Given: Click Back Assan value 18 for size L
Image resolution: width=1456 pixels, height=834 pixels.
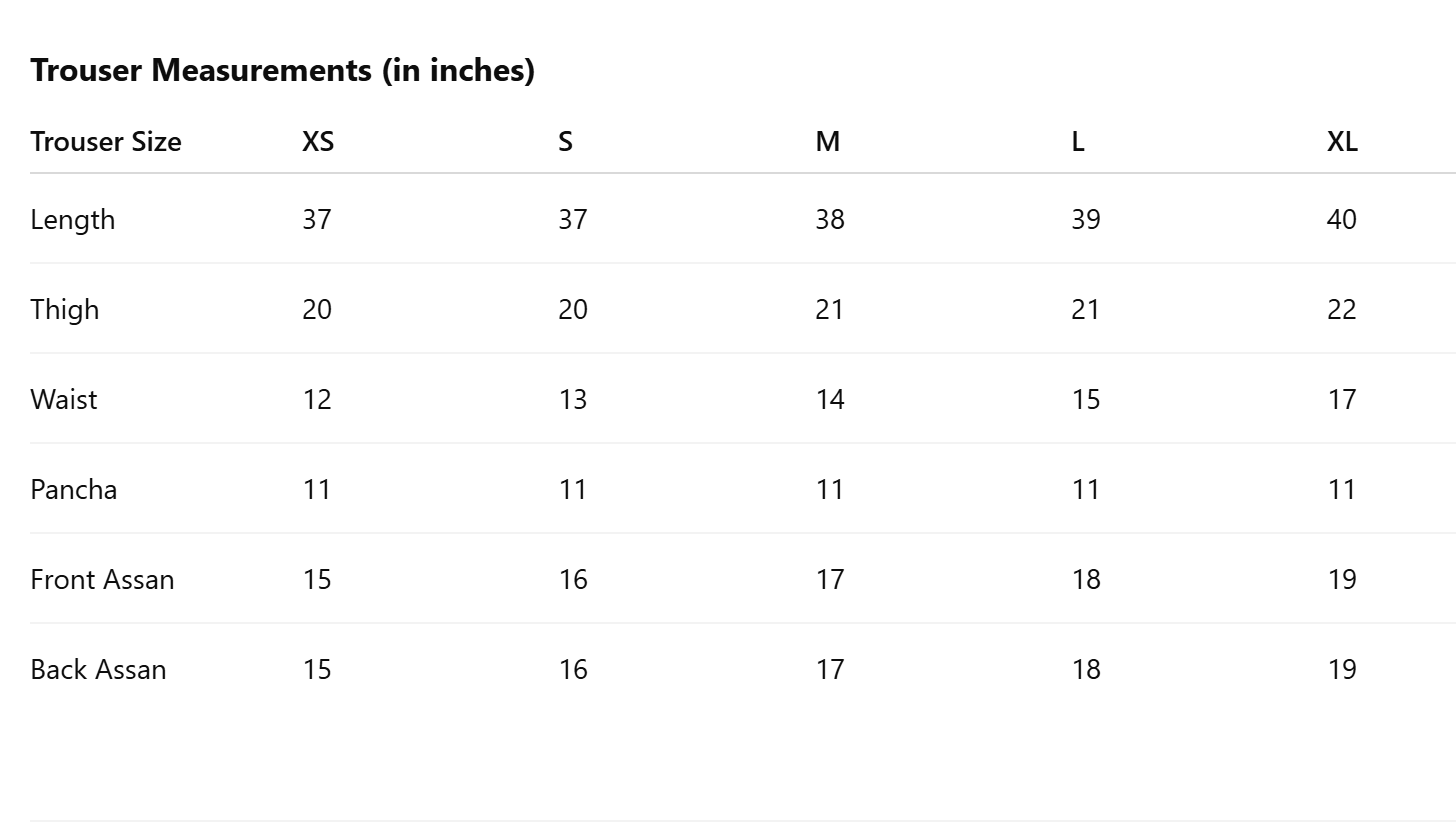Looking at the screenshot, I should 1085,670.
